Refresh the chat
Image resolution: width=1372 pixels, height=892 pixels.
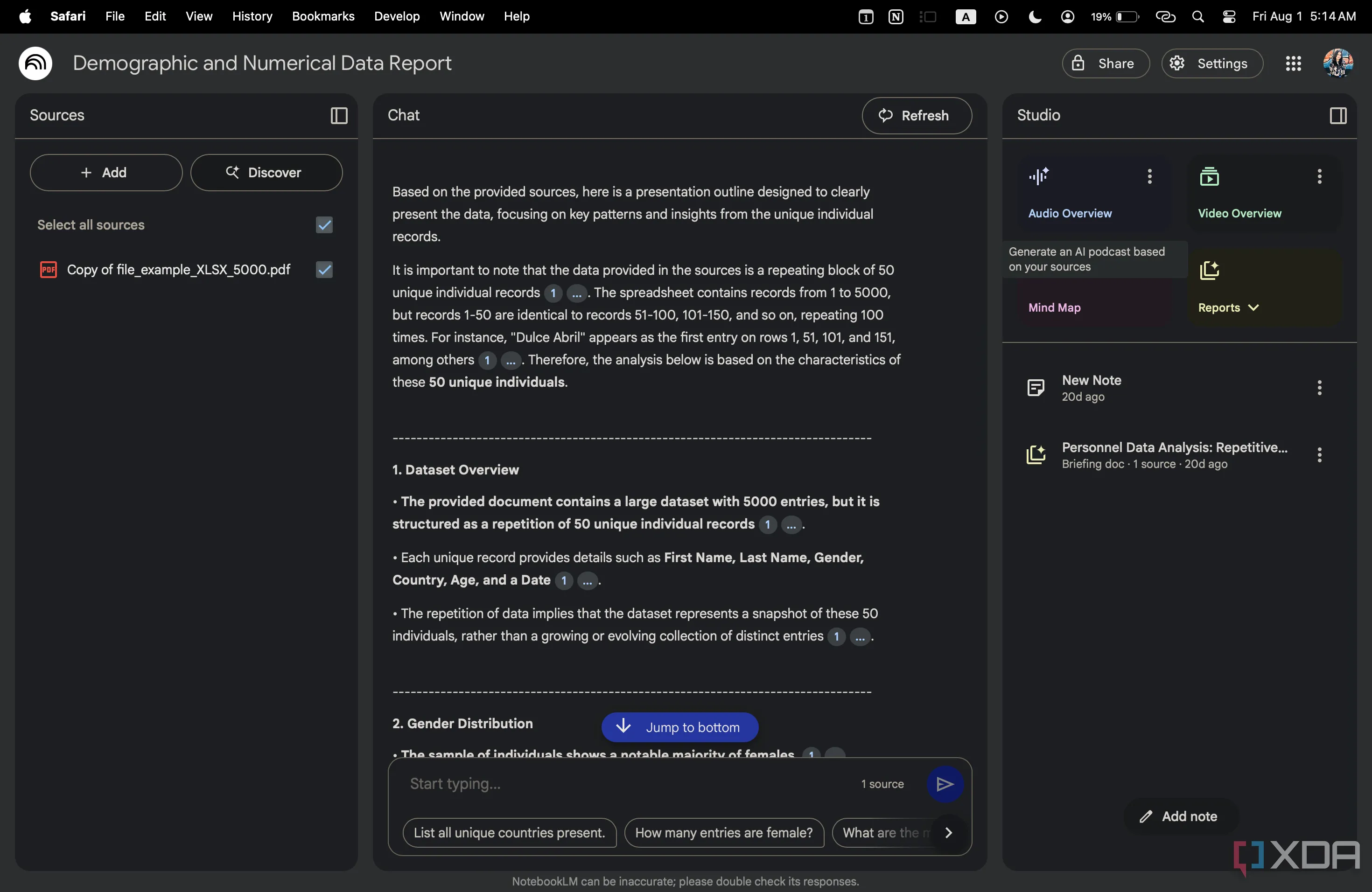point(917,116)
